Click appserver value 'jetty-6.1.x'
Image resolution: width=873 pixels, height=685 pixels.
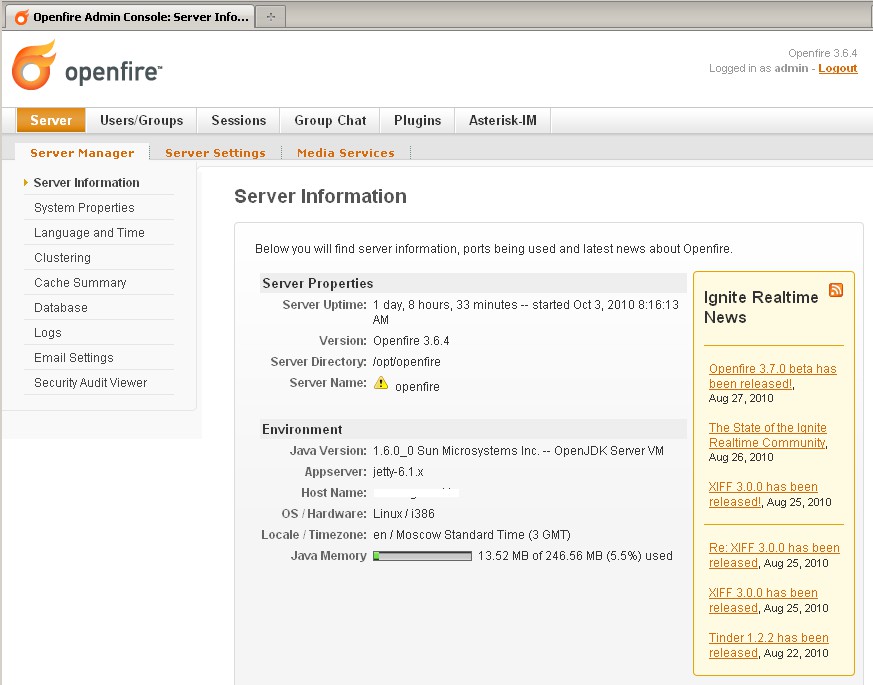coord(398,472)
